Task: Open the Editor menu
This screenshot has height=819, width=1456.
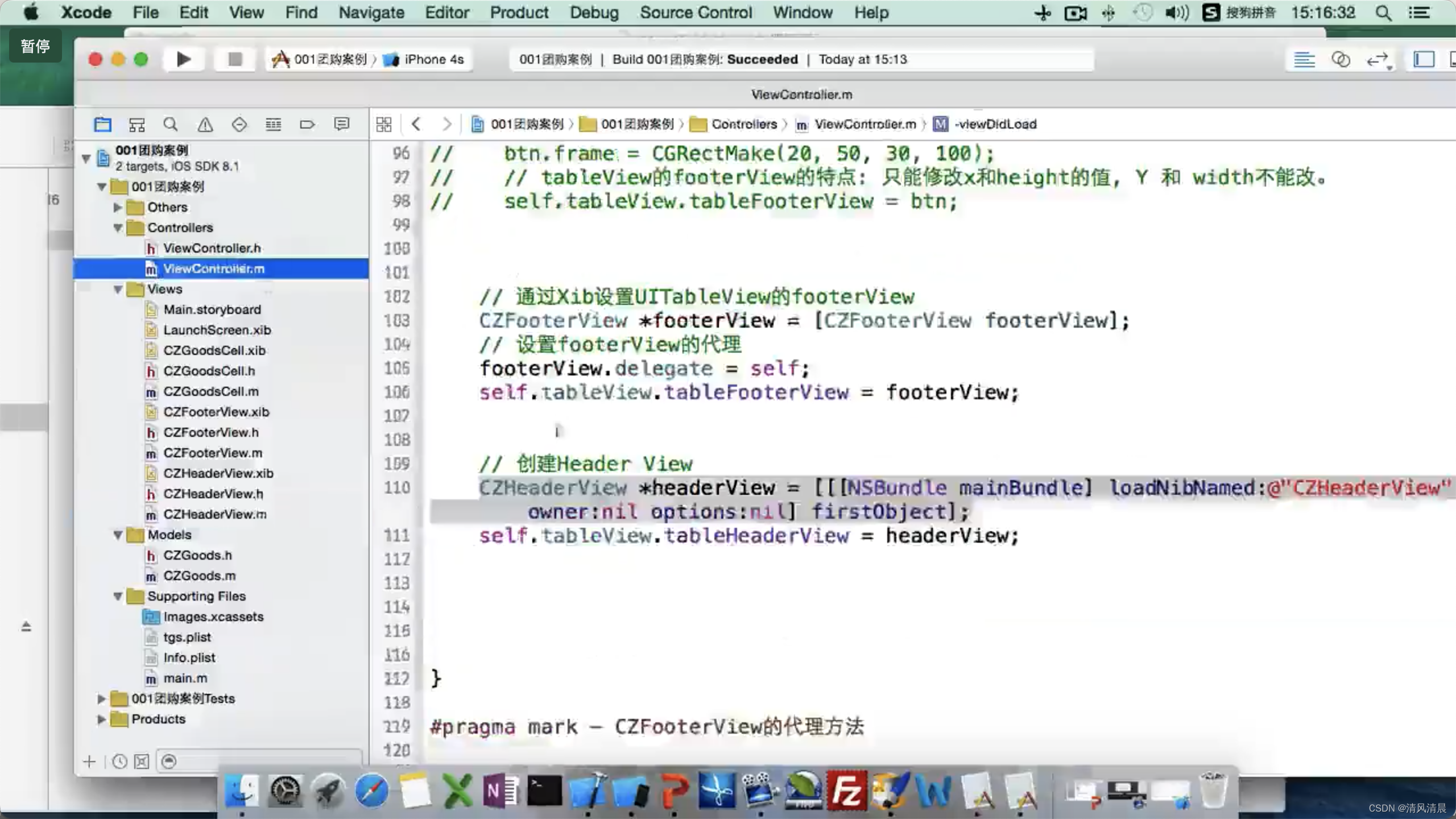Action: [x=447, y=13]
